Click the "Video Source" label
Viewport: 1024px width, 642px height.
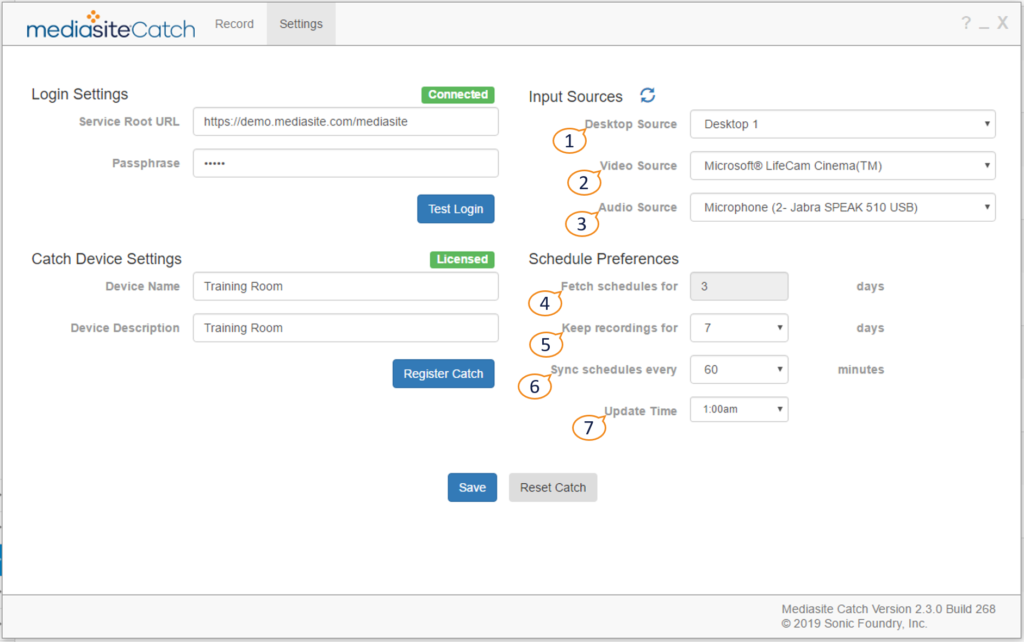638,166
